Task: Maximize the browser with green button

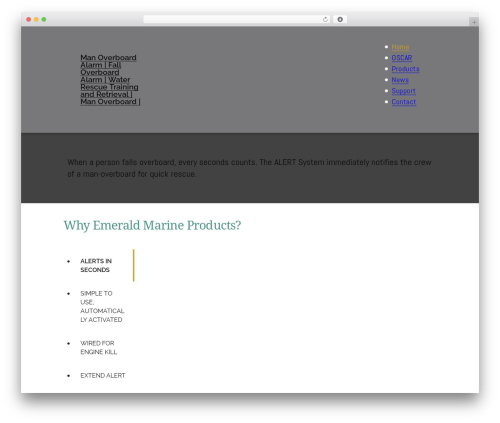Action: [x=44, y=19]
